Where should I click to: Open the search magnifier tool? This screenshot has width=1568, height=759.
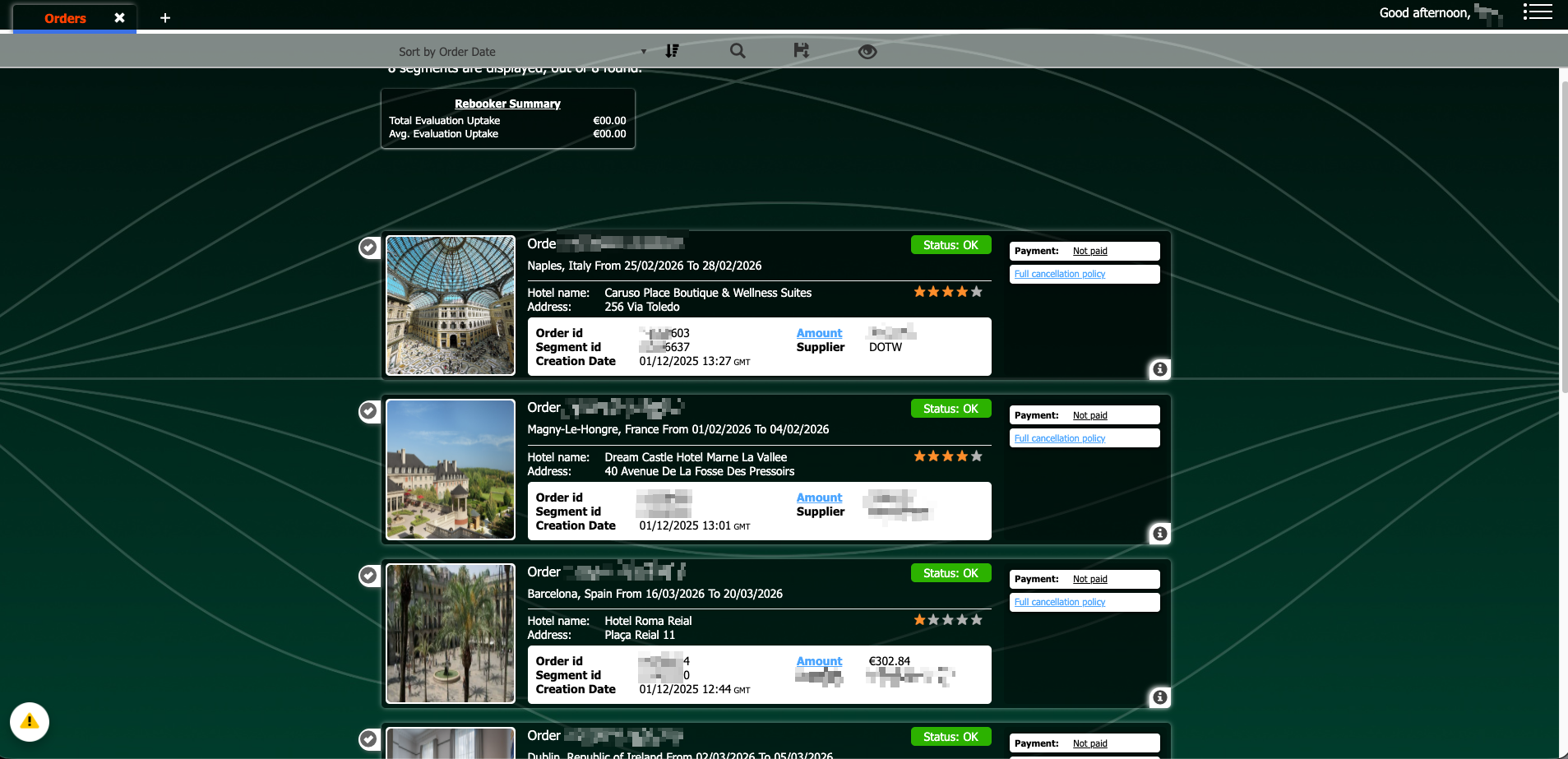pyautogui.click(x=738, y=51)
